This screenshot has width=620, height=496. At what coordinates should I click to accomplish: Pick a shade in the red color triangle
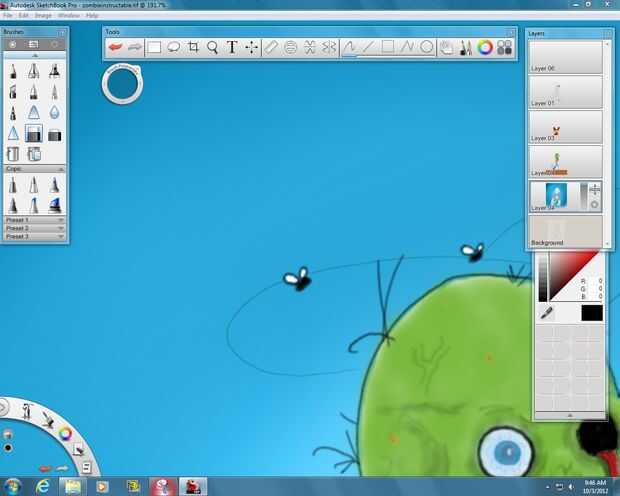pyautogui.click(x=570, y=273)
